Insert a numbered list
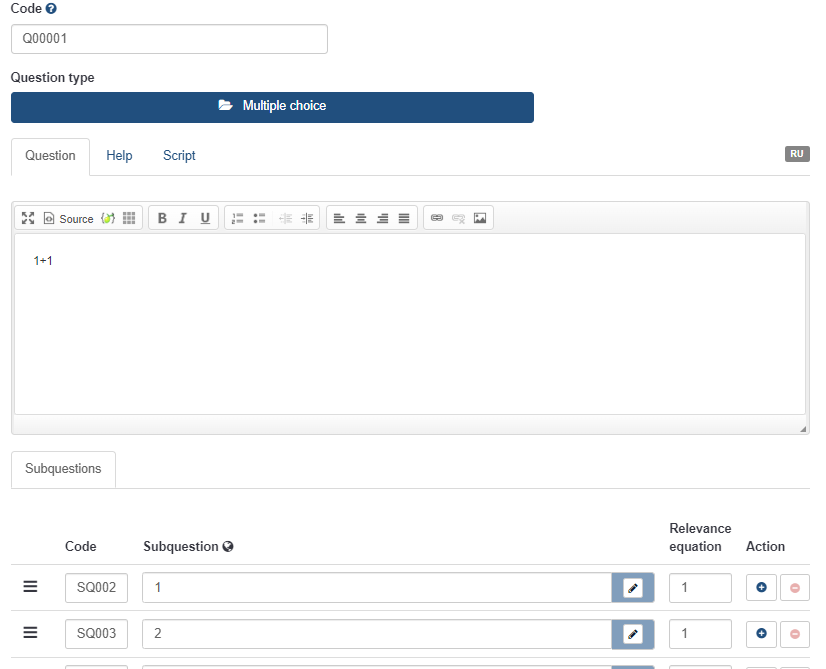Viewport: 826px width, 669px height. 238,218
